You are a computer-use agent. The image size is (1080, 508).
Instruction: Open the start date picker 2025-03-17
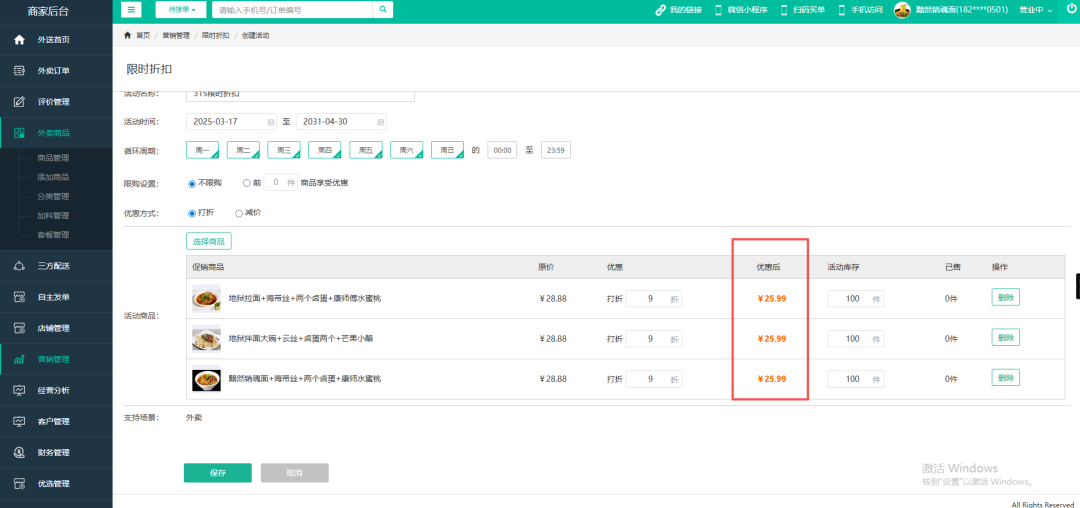(231, 121)
